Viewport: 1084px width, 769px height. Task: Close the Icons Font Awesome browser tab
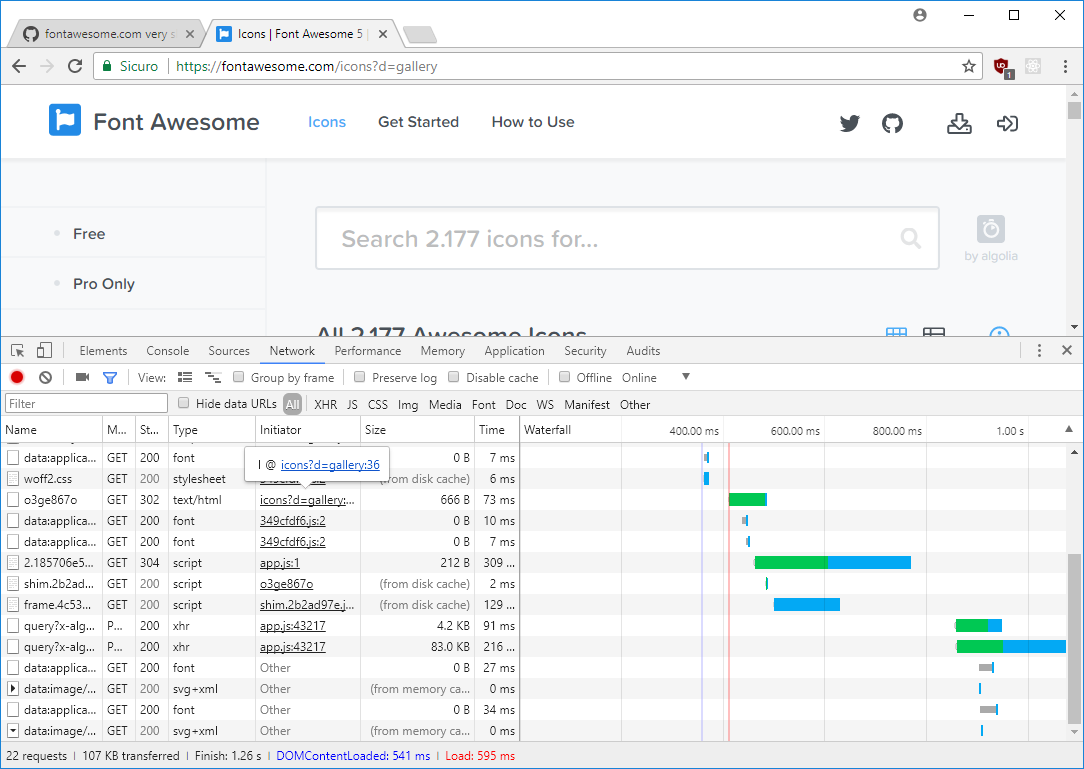tap(383, 34)
